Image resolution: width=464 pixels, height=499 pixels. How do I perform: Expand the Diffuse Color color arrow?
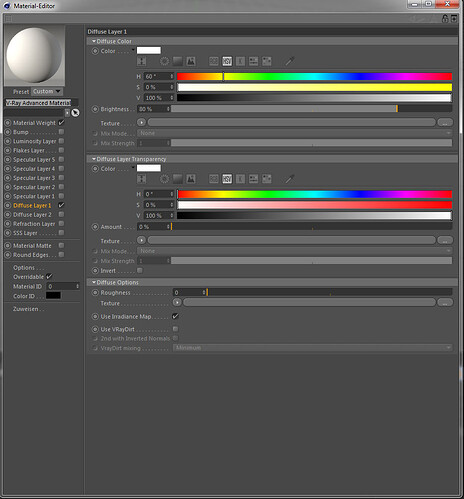(x=133, y=50)
